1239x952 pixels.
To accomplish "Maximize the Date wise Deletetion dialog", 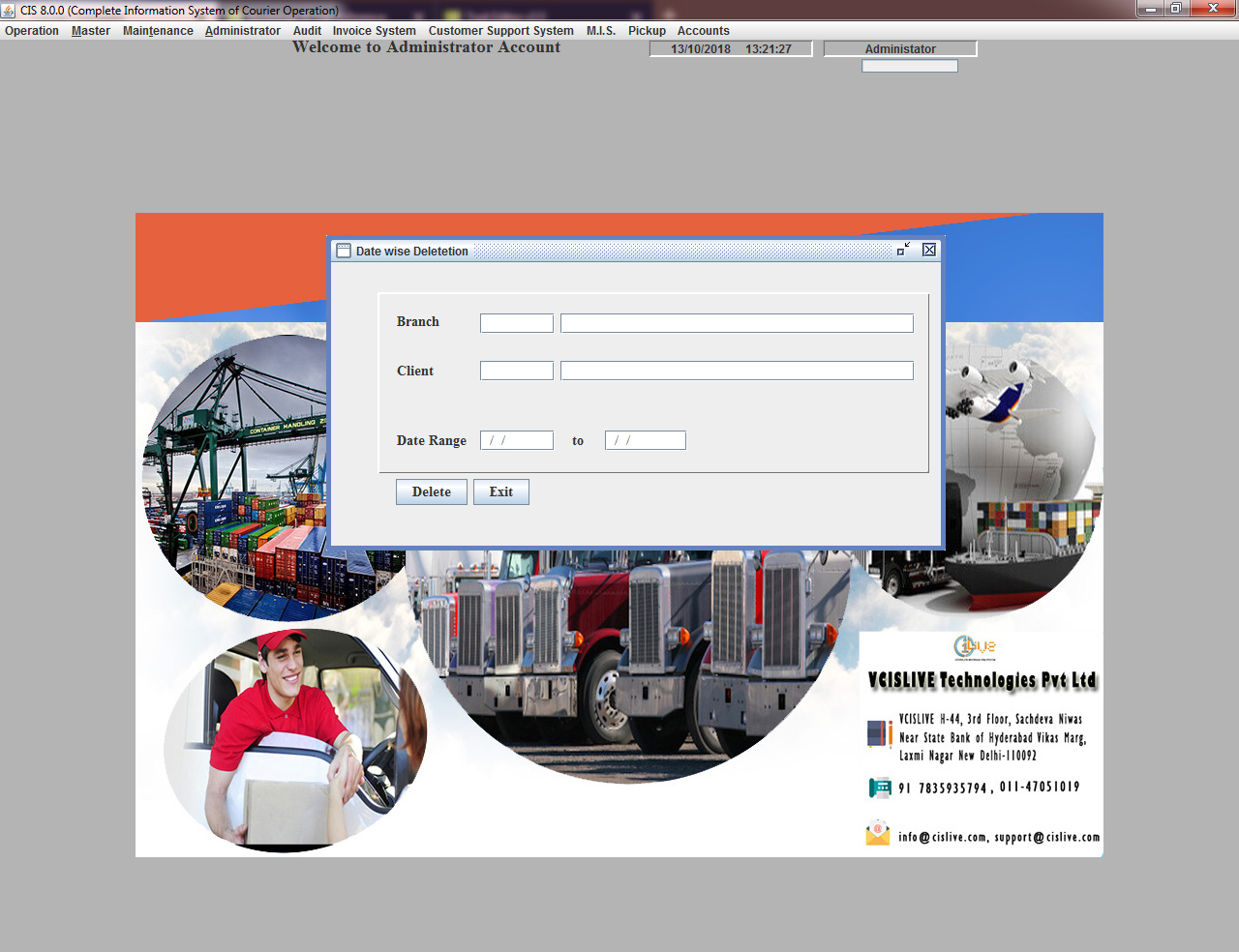I will click(904, 250).
